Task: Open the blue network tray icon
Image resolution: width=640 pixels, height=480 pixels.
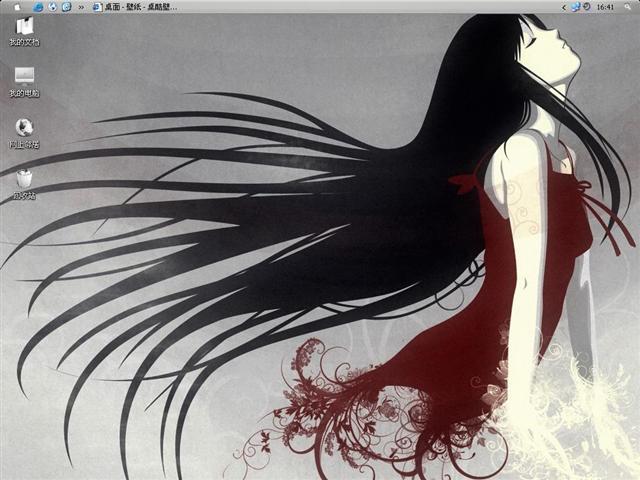Action: [576, 7]
